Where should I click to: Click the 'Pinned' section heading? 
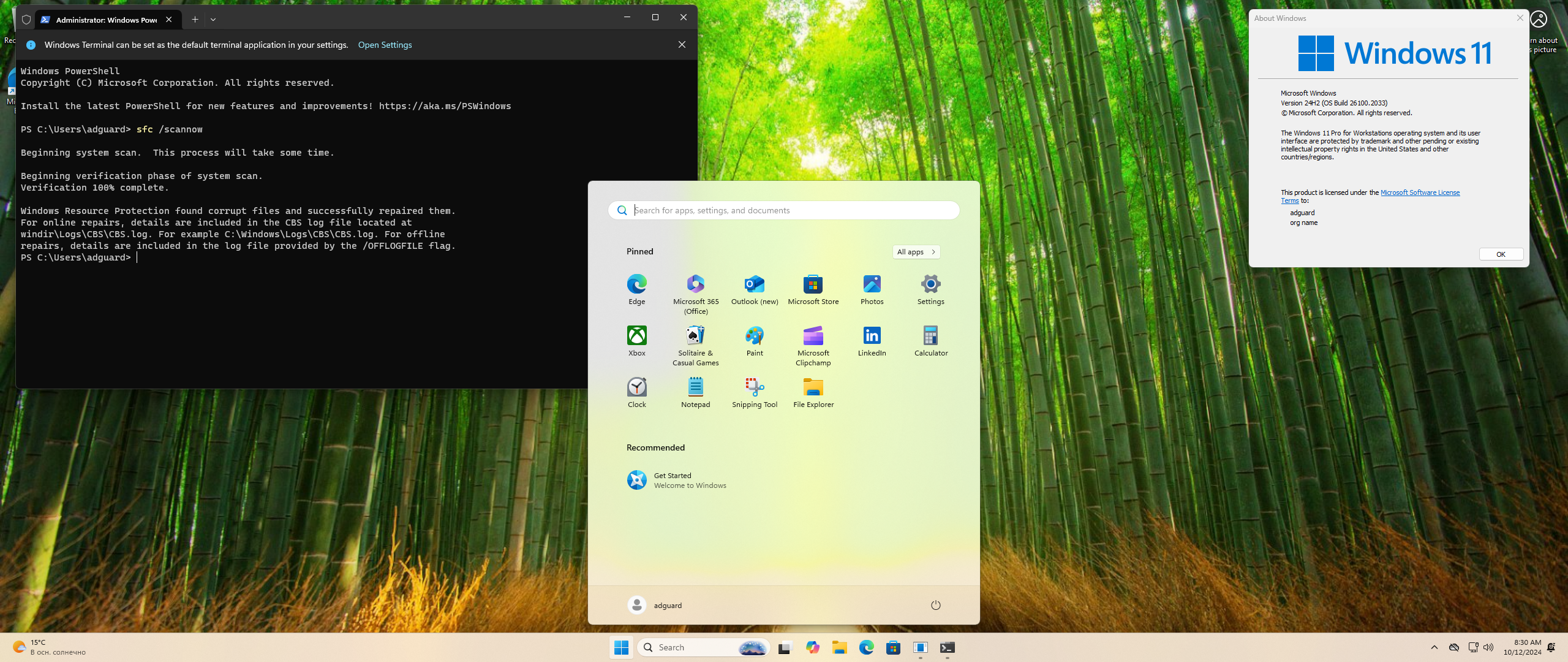[639, 251]
